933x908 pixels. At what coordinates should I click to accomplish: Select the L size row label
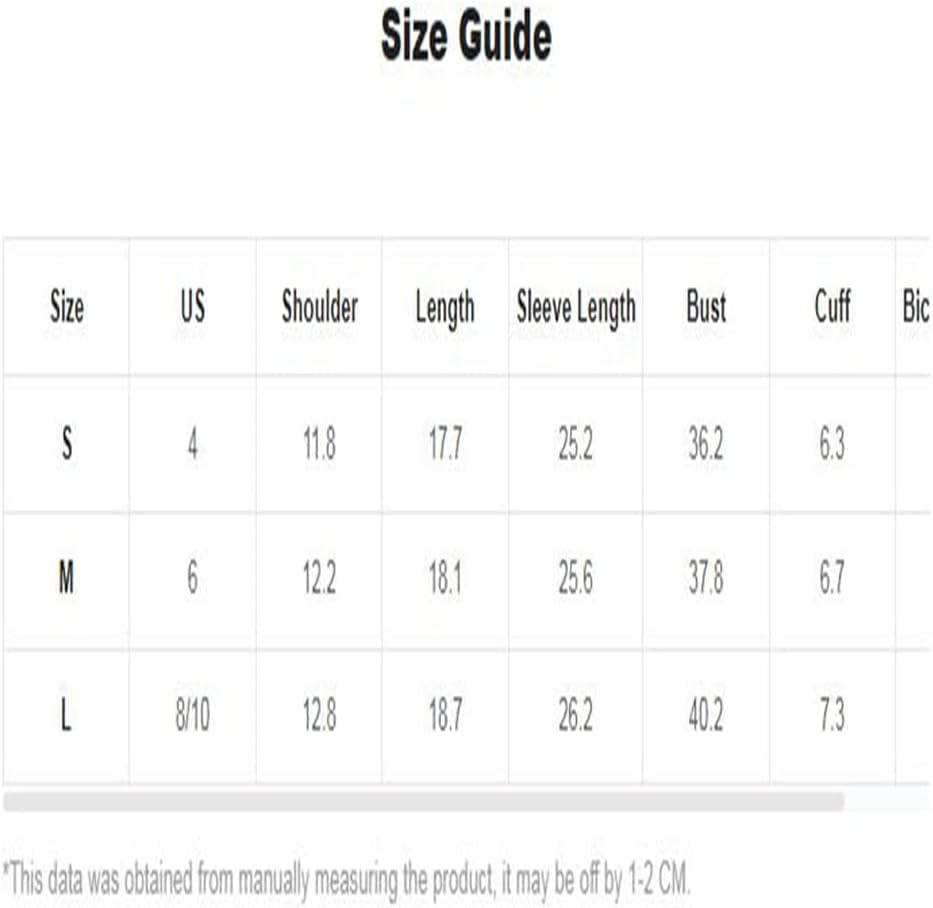click(x=67, y=716)
